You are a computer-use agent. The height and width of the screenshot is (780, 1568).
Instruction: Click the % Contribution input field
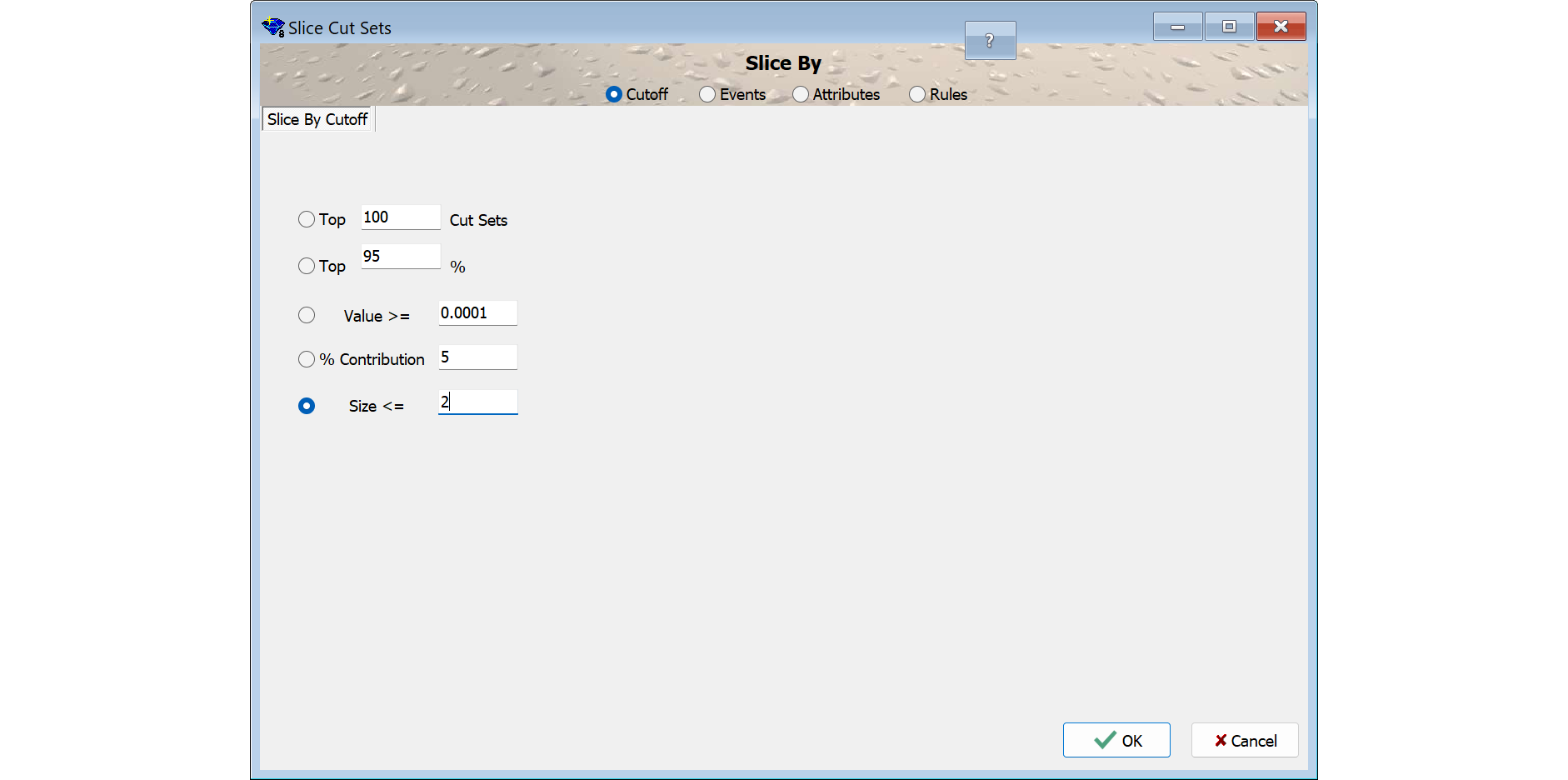(x=478, y=357)
